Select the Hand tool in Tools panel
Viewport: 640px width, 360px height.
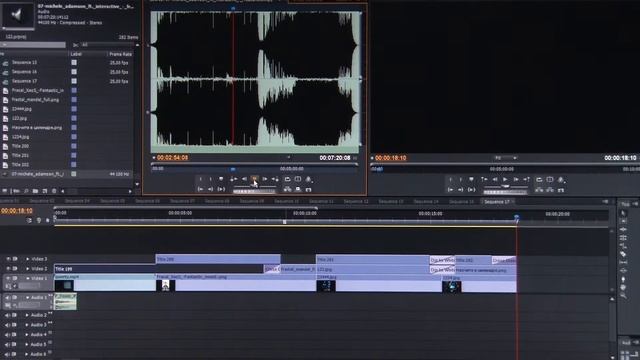point(623,287)
